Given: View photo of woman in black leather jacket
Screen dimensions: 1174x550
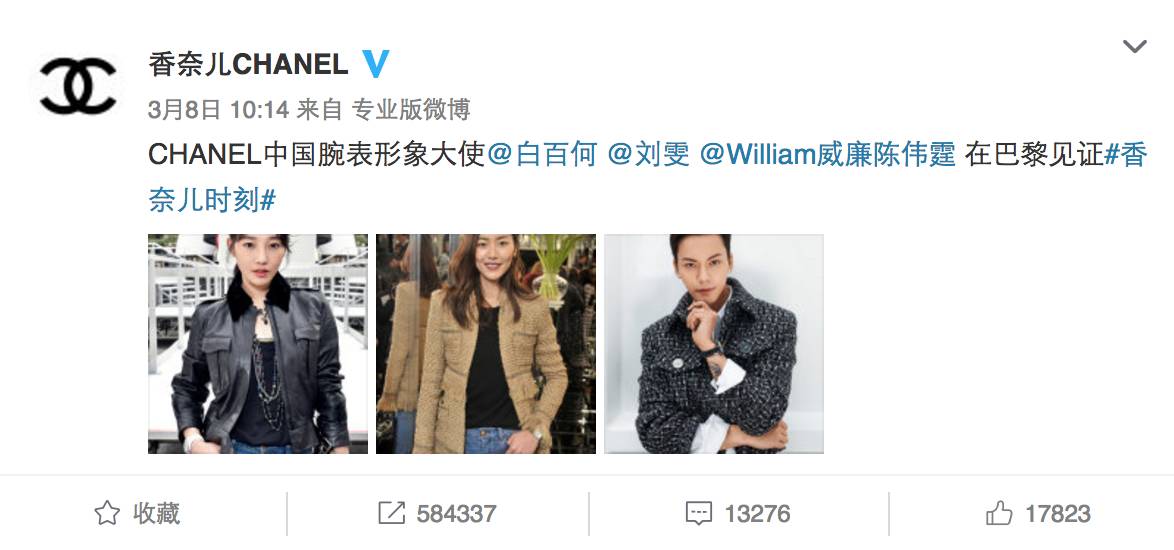Looking at the screenshot, I should [x=258, y=343].
